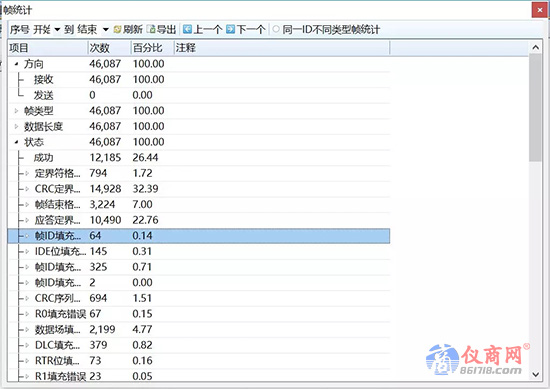Select the DLC填充... row
550x389 pixels.
(x=199, y=345)
